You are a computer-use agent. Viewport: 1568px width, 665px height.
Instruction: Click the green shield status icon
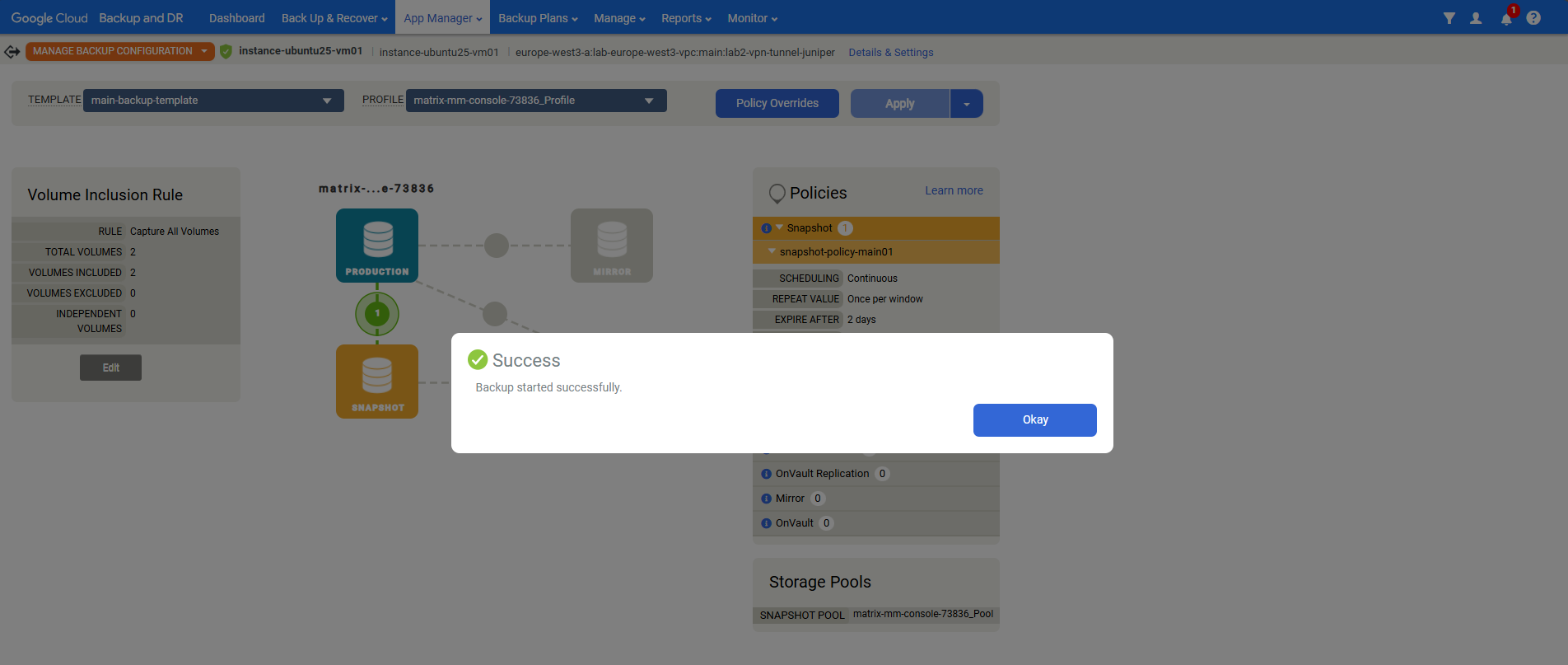pyautogui.click(x=226, y=52)
